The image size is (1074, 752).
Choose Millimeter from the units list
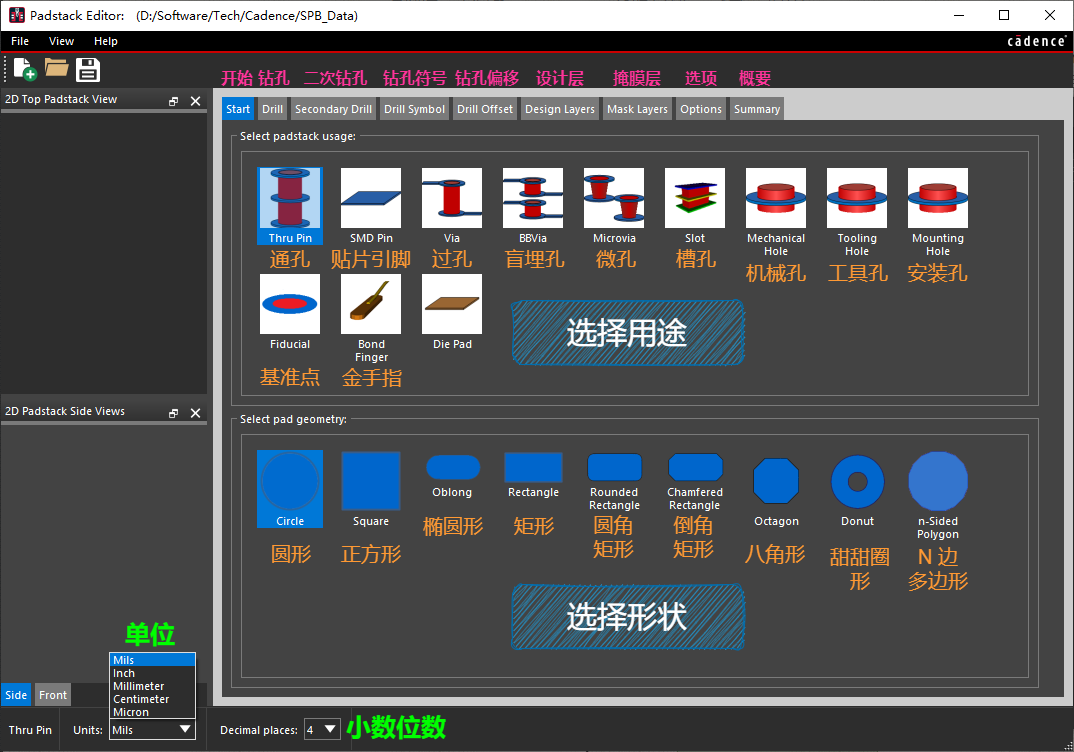[139, 686]
